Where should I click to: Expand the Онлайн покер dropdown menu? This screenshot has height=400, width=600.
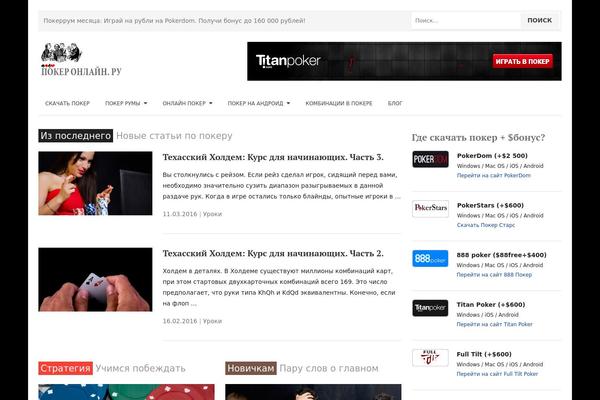tap(187, 103)
